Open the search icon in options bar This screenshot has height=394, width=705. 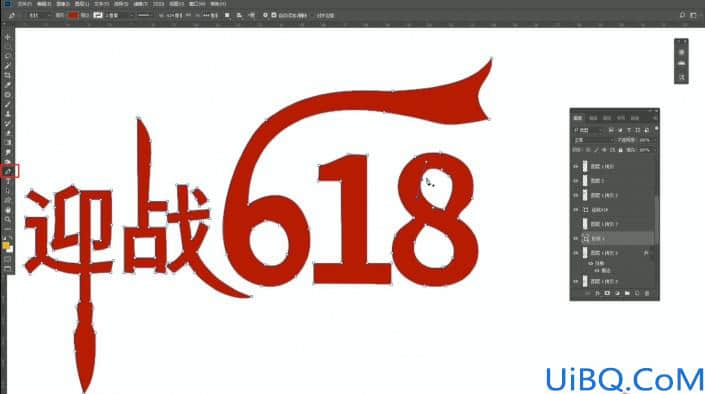(x=682, y=15)
